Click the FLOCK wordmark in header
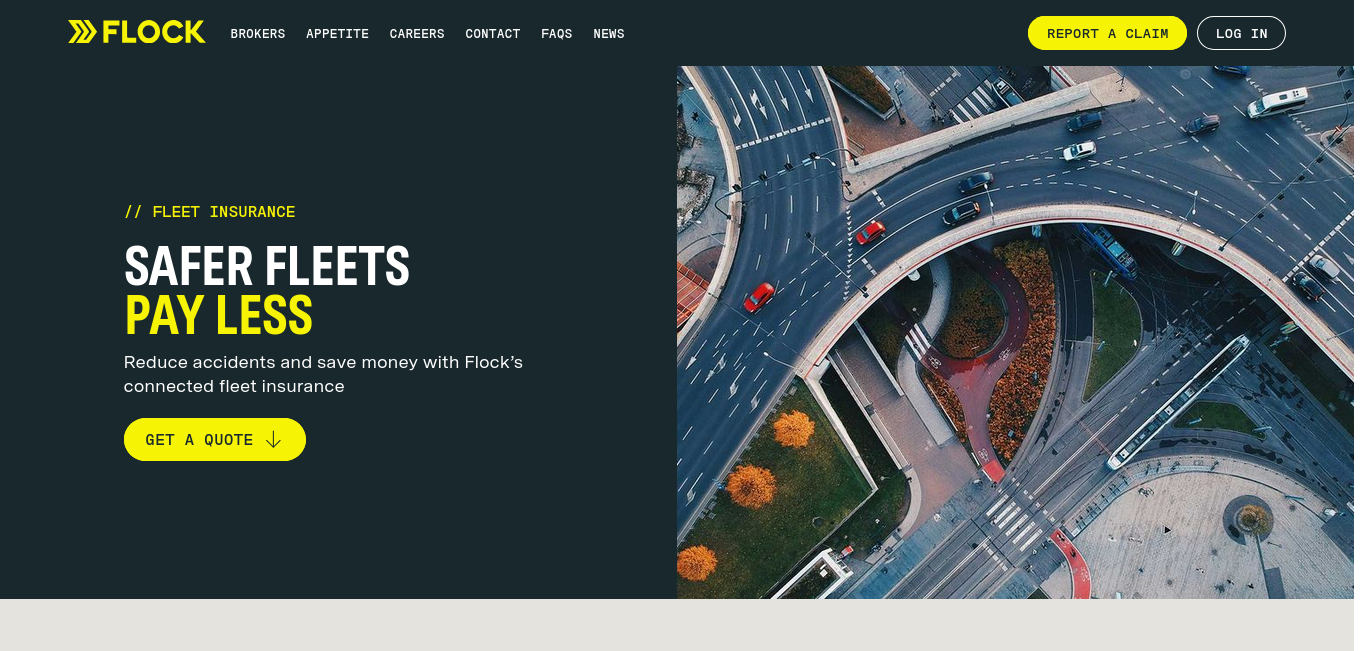 [x=154, y=32]
